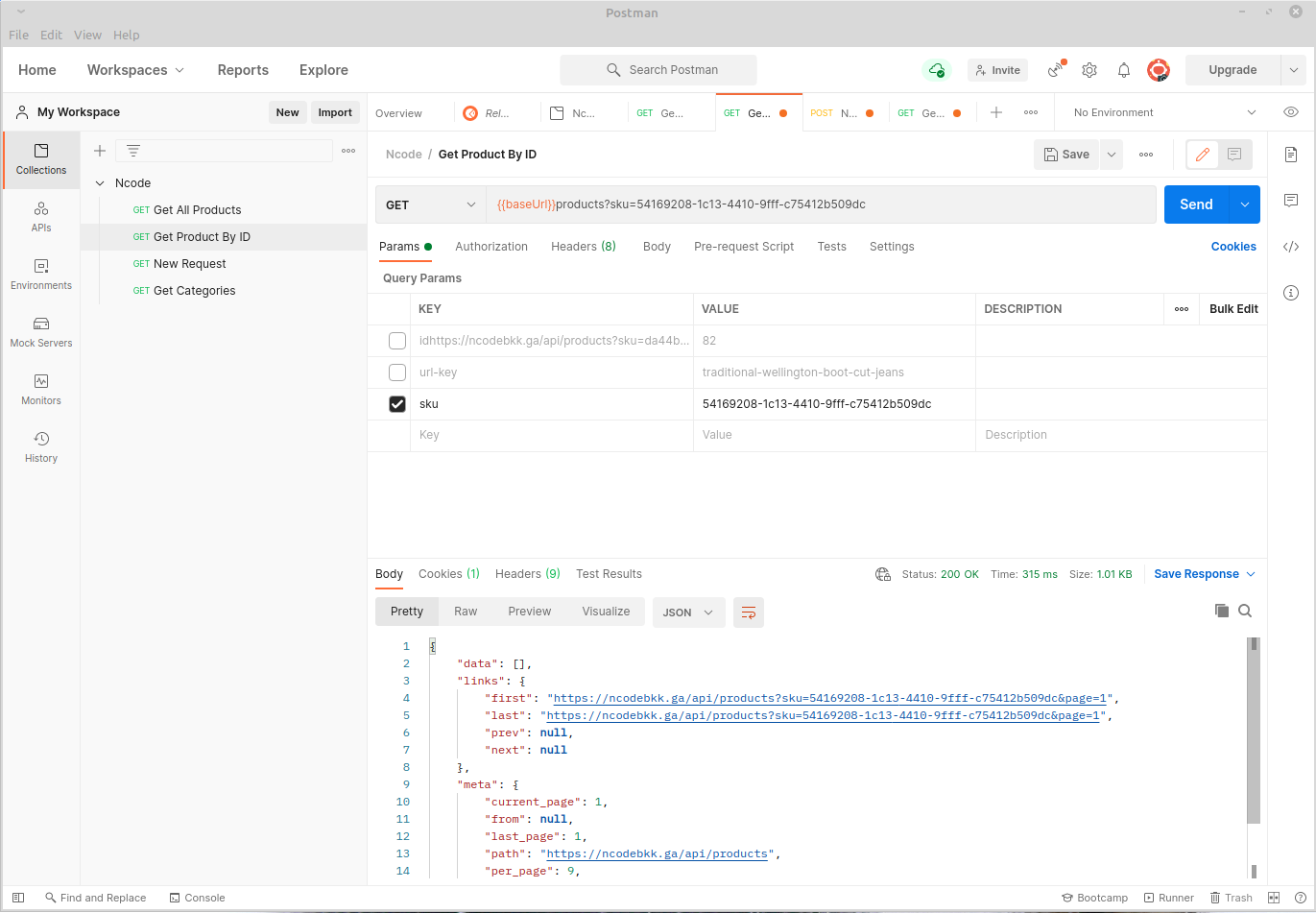Open the Documentation pane icon
1316x913 pixels.
point(1291,155)
